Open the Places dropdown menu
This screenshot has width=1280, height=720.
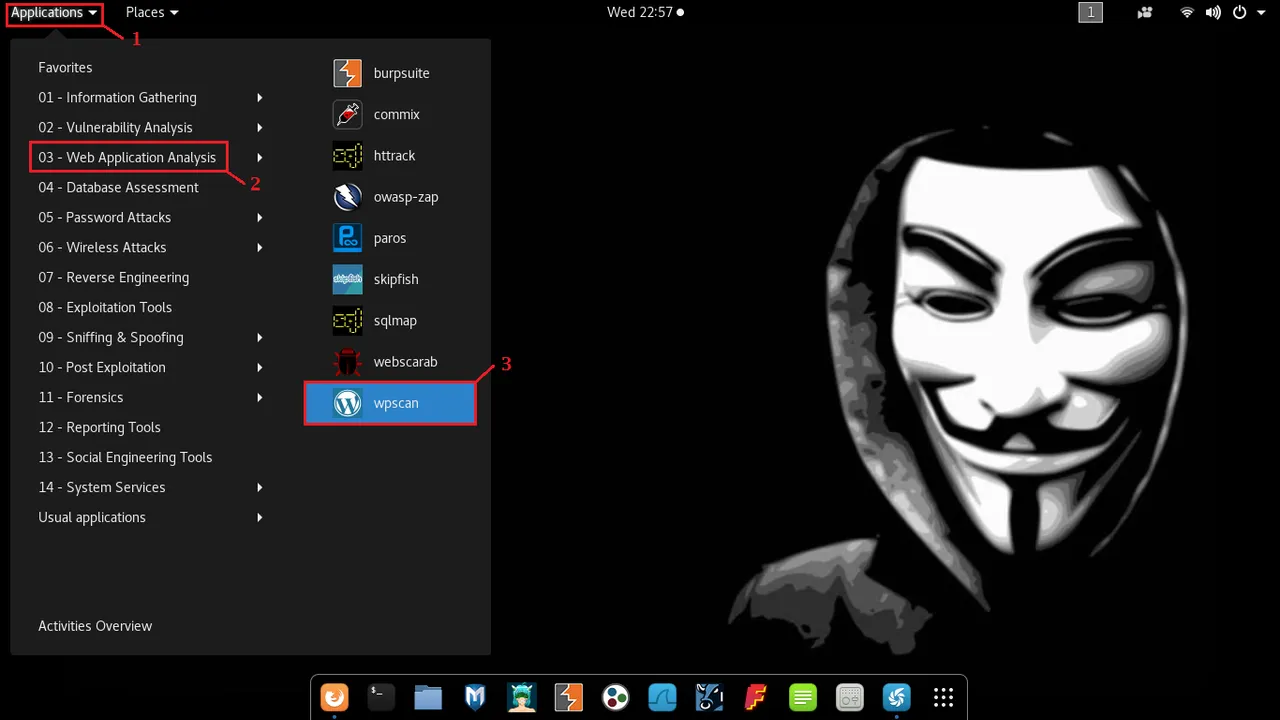pyautogui.click(x=152, y=13)
